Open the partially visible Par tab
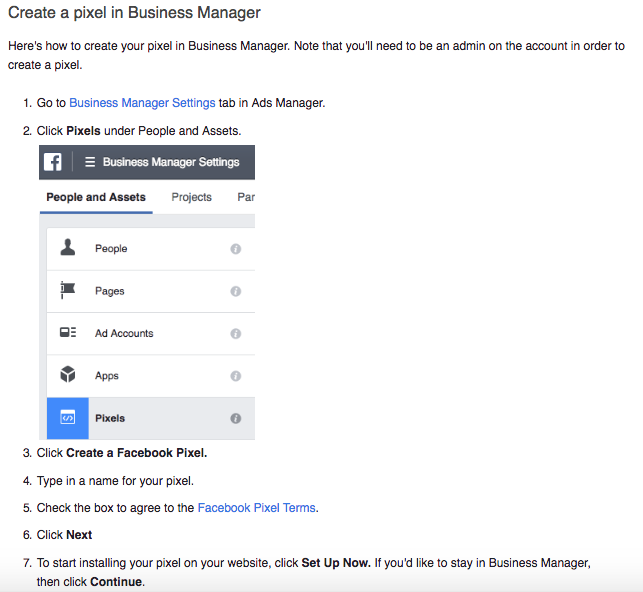Screen dimensions: 643x592 [x=246, y=197]
